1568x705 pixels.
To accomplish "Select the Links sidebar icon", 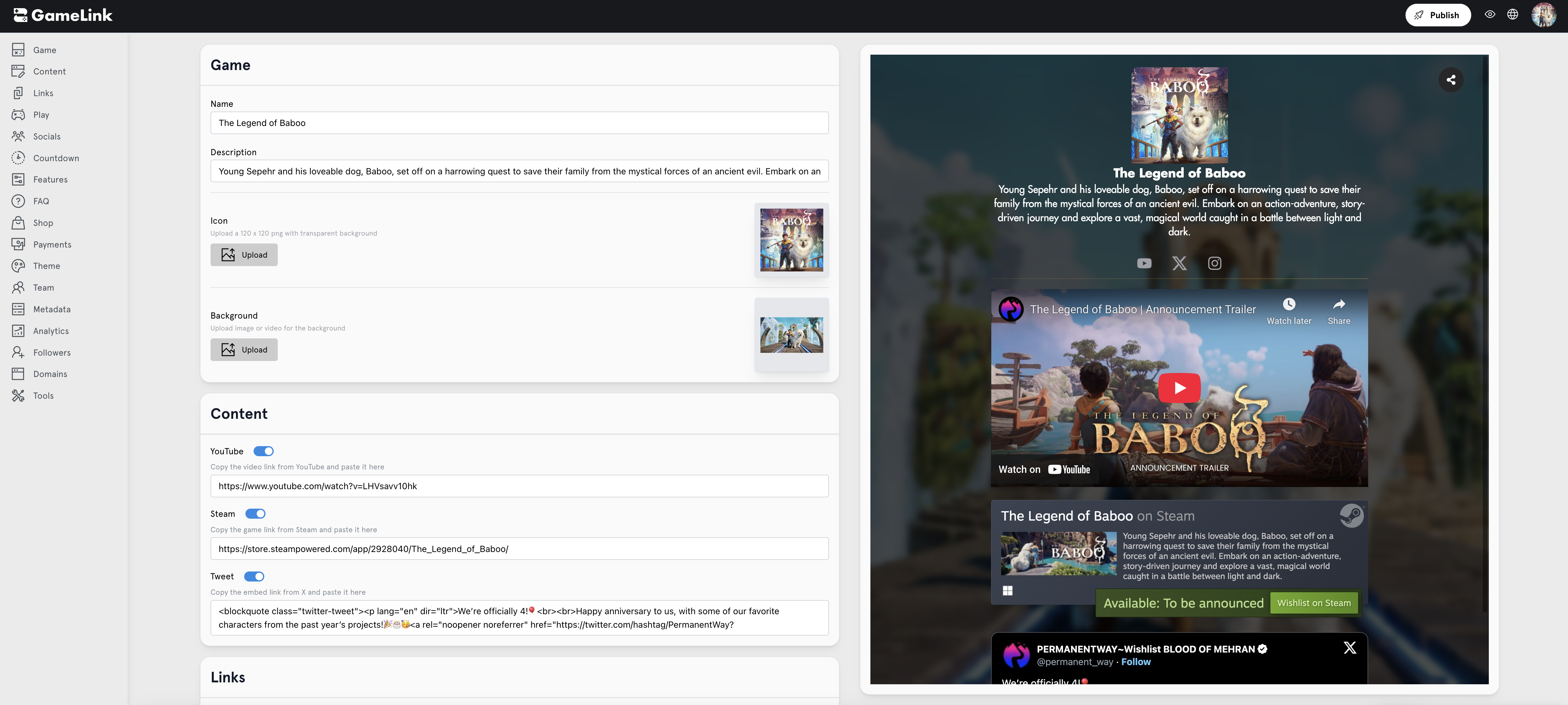I will point(18,93).
